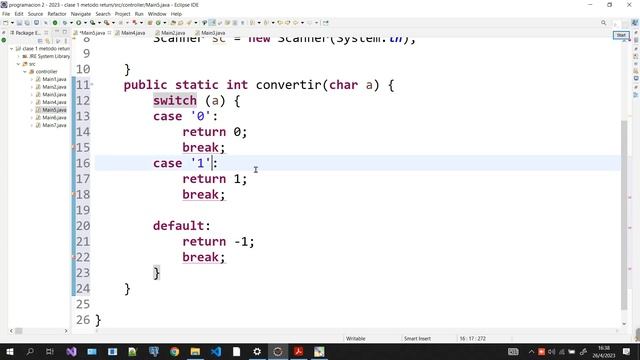This screenshot has width=640, height=360.
Task: Expand Main1.java in the tree
Action: pos(32,79)
